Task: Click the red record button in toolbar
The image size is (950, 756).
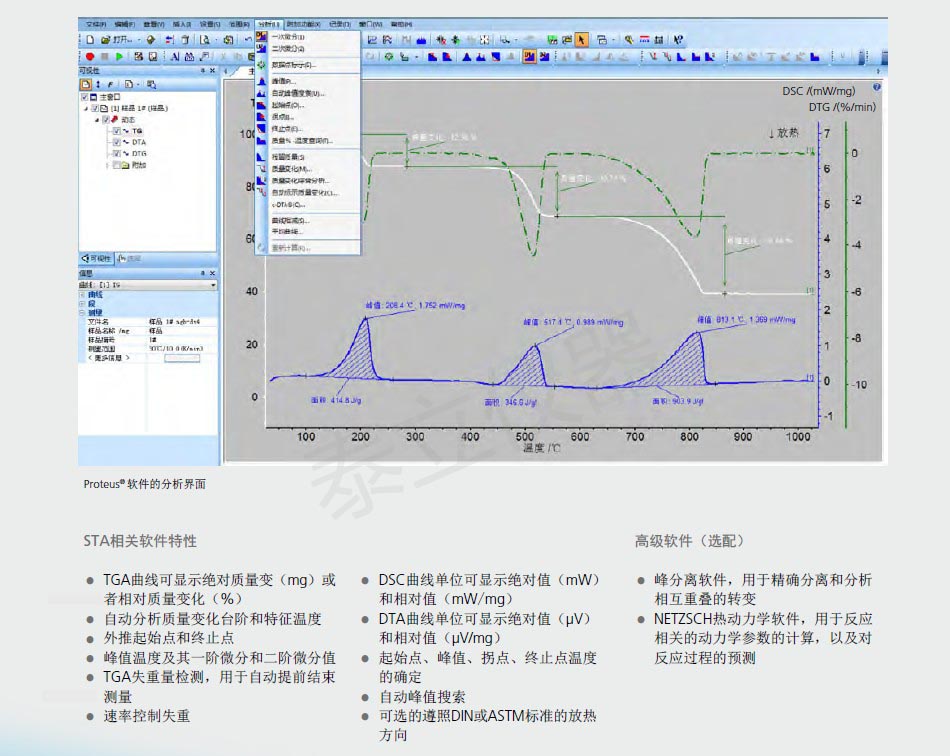Action: pos(90,57)
